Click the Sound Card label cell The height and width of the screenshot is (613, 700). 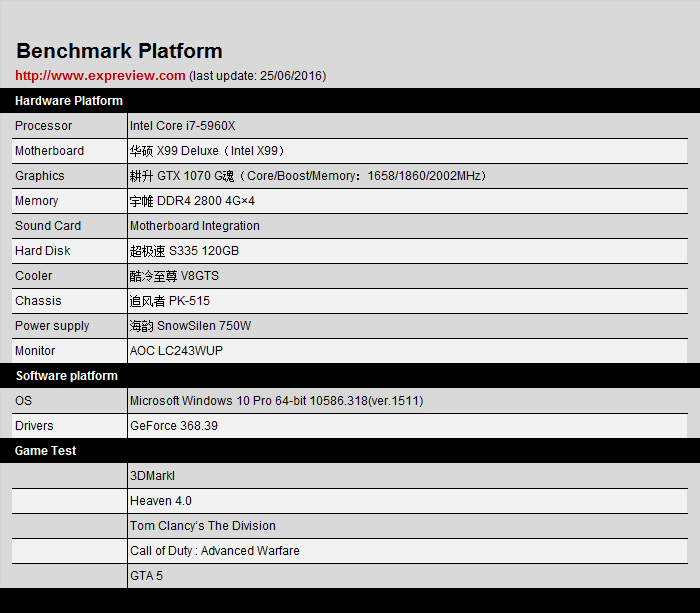coord(69,226)
